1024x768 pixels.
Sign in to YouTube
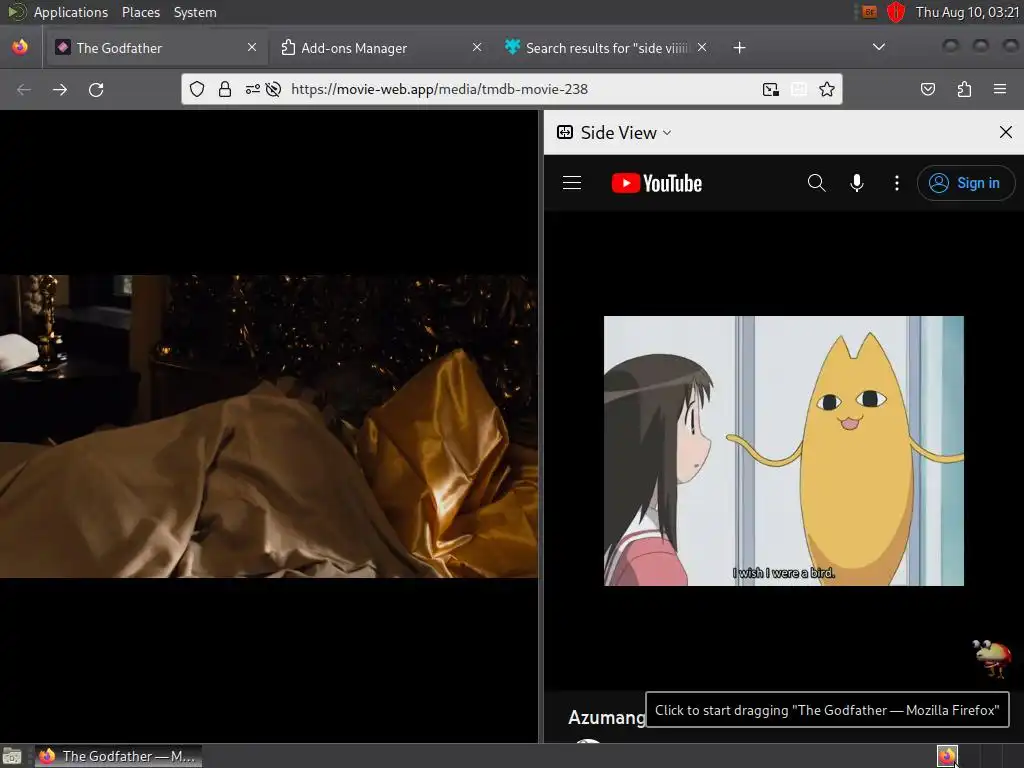[x=965, y=183]
